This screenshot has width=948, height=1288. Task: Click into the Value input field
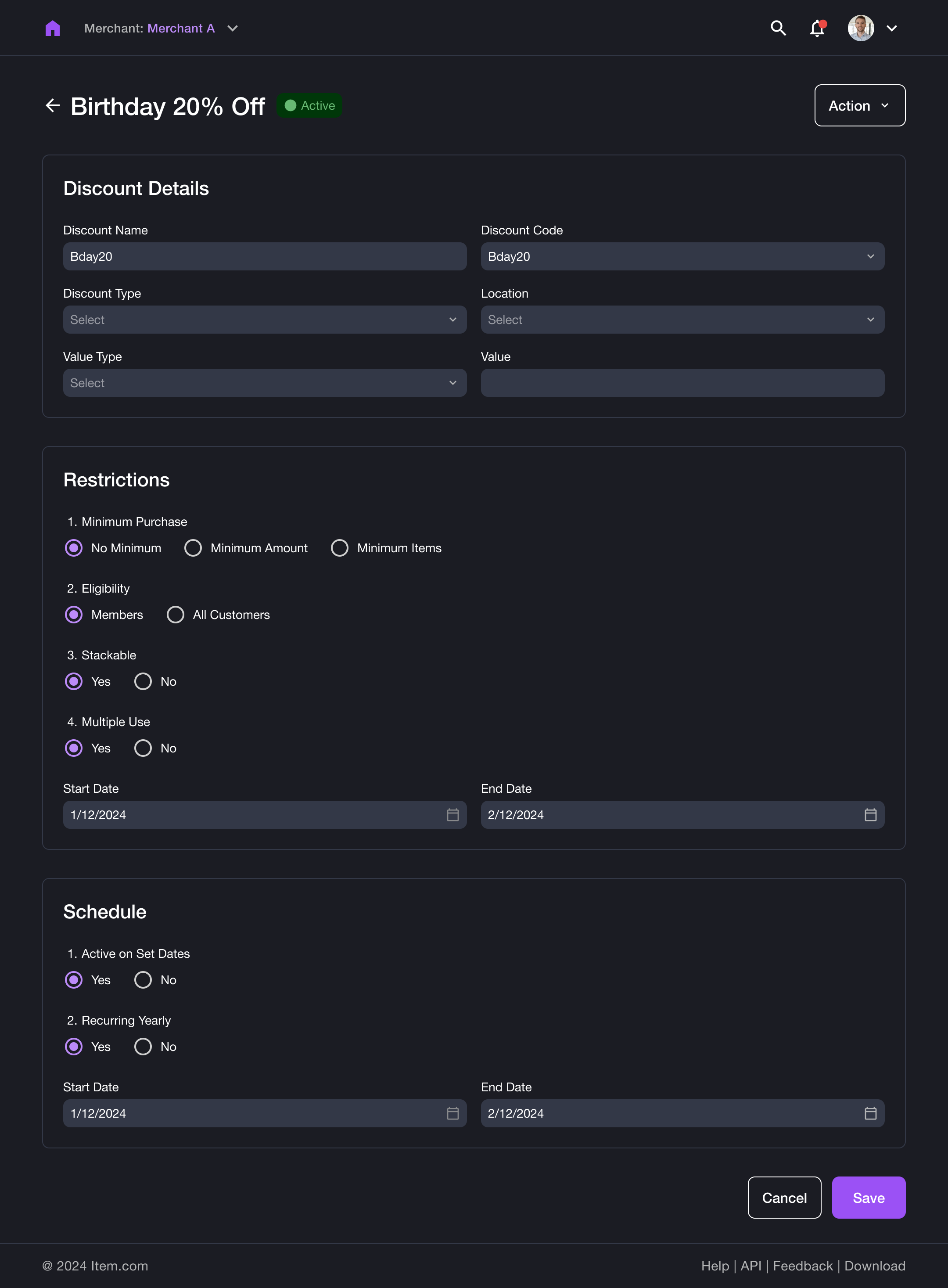pos(682,383)
